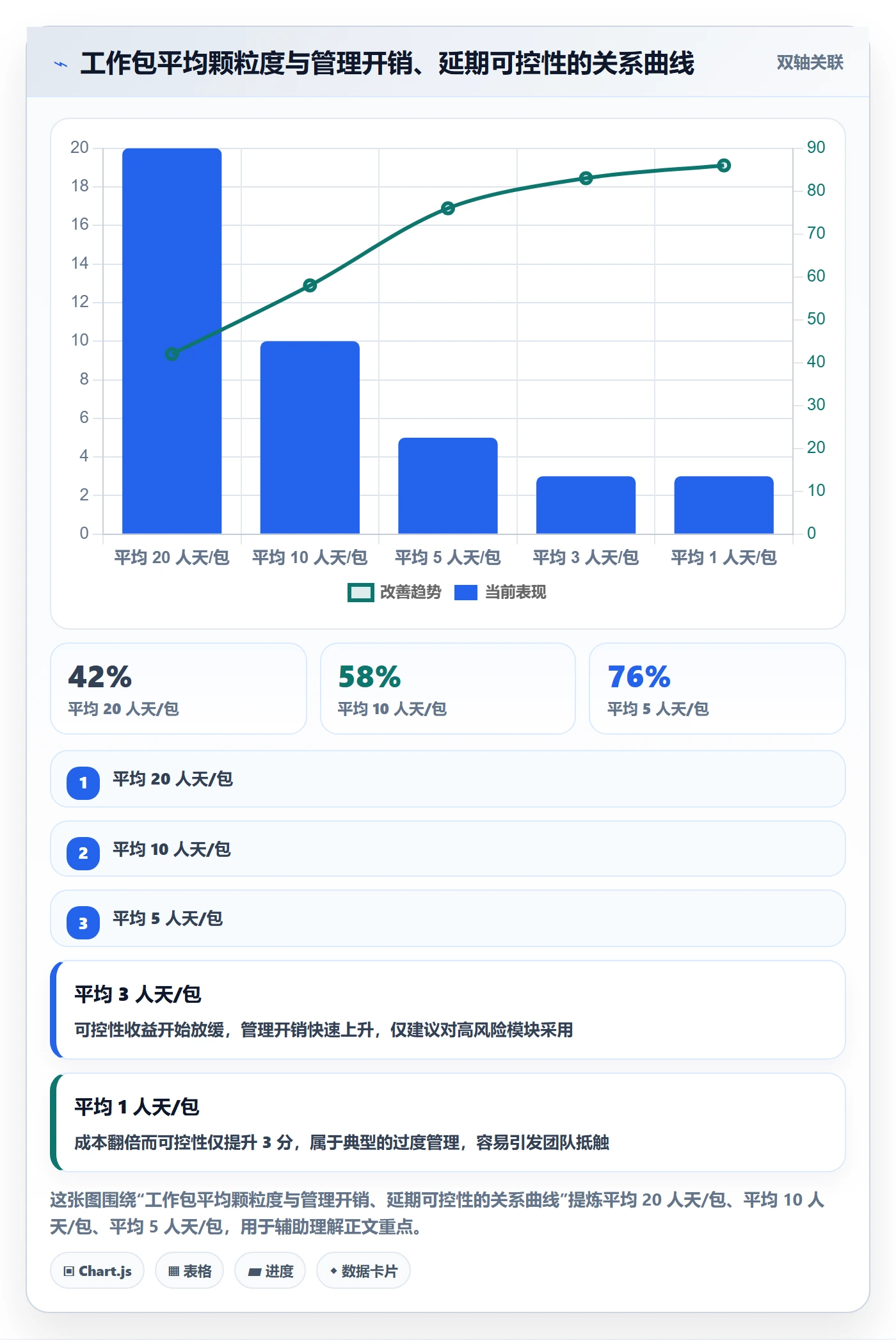
Task: Click the line point above 平均 20 人天/包
Action: pyautogui.click(x=172, y=354)
